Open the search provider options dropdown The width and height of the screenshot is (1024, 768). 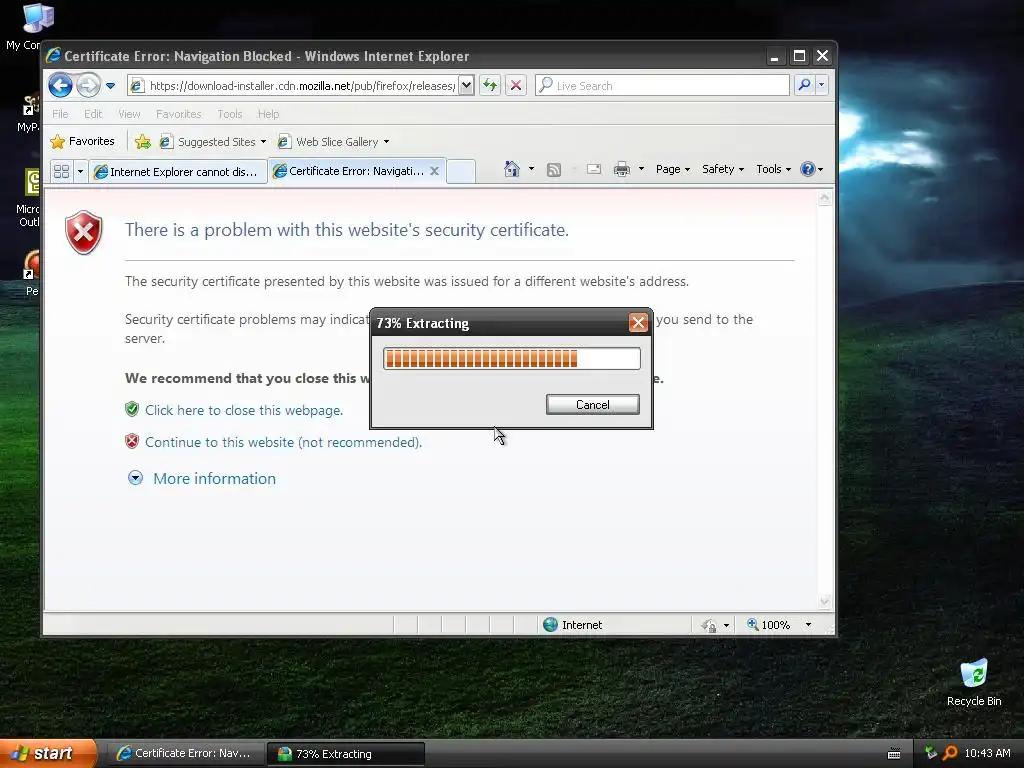822,85
